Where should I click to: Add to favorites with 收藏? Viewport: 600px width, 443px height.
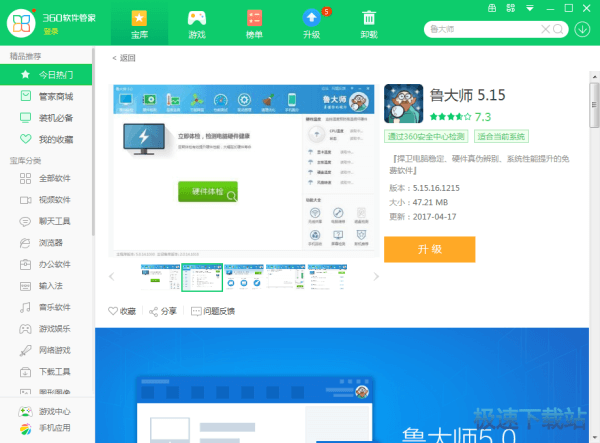[122, 311]
